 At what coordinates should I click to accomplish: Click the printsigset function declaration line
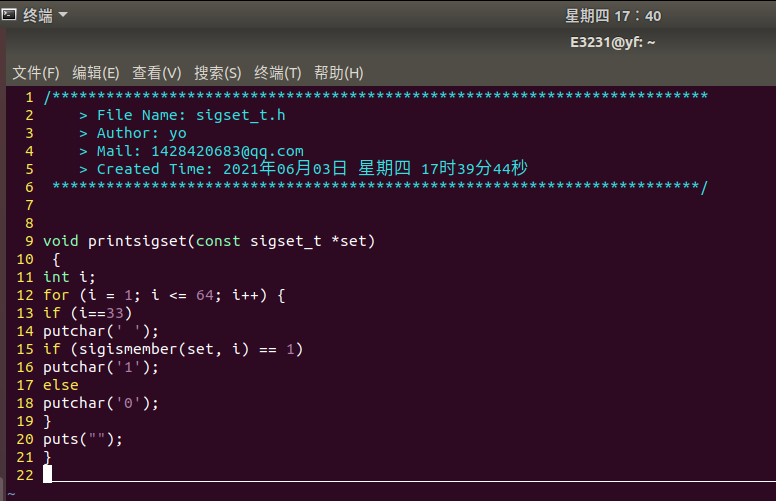click(209, 241)
